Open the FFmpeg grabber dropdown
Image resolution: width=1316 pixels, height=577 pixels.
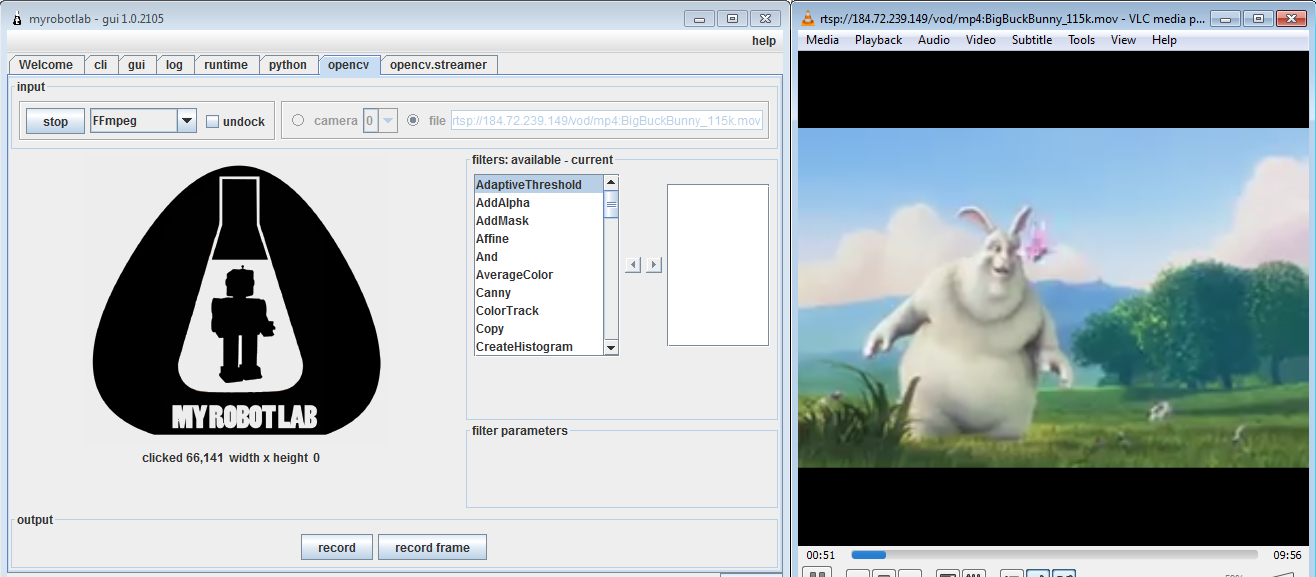186,121
